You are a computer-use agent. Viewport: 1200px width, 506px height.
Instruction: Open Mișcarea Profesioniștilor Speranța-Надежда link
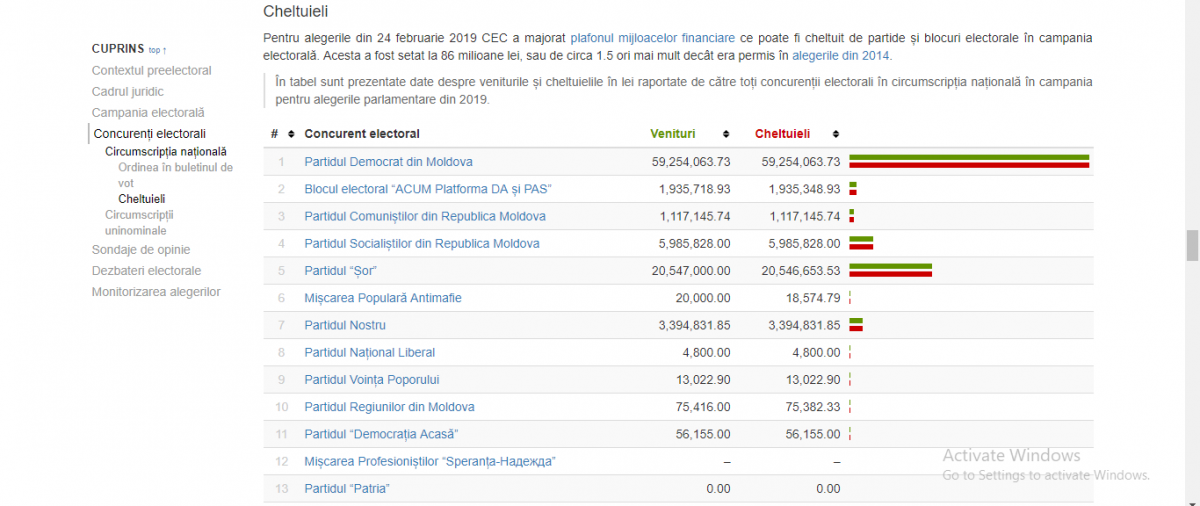pos(430,461)
